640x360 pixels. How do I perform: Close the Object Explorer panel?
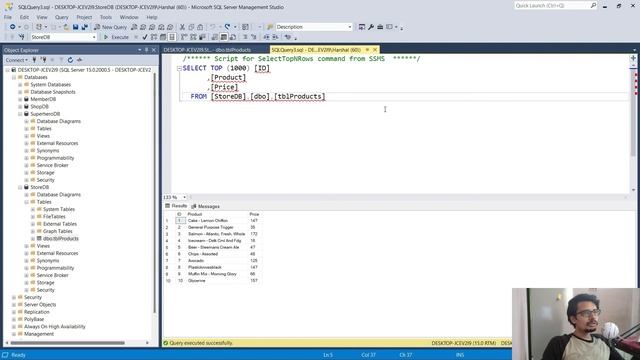tap(154, 50)
